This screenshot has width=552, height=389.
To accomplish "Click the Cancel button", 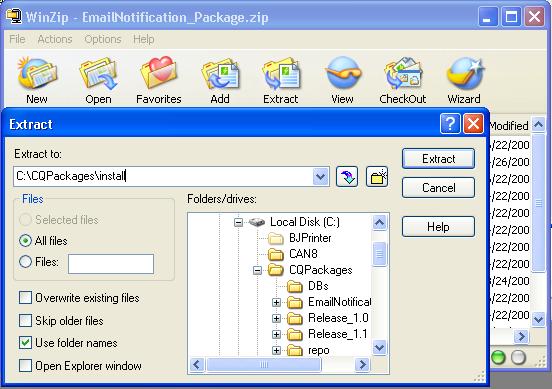I will tap(438, 188).
